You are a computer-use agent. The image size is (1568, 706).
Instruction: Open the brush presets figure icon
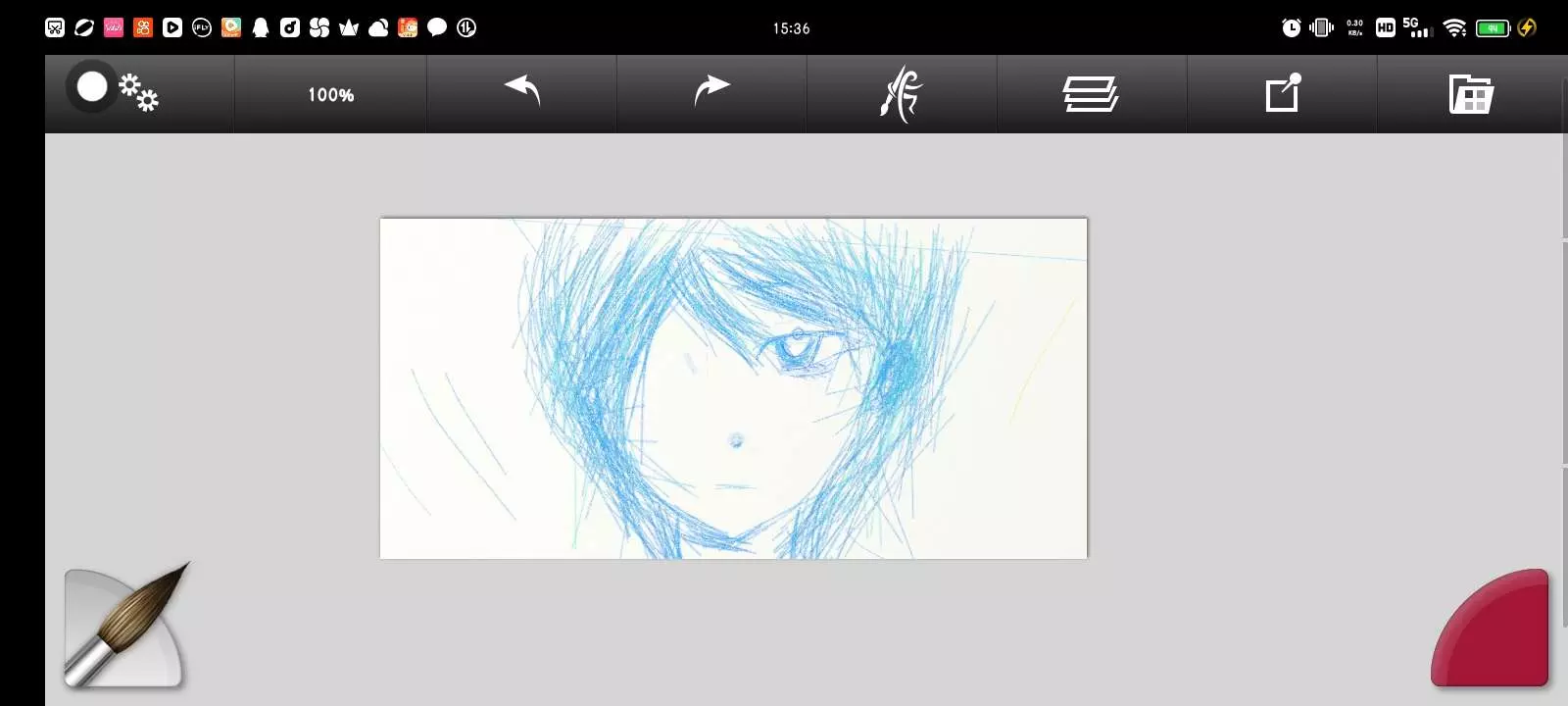(x=902, y=94)
